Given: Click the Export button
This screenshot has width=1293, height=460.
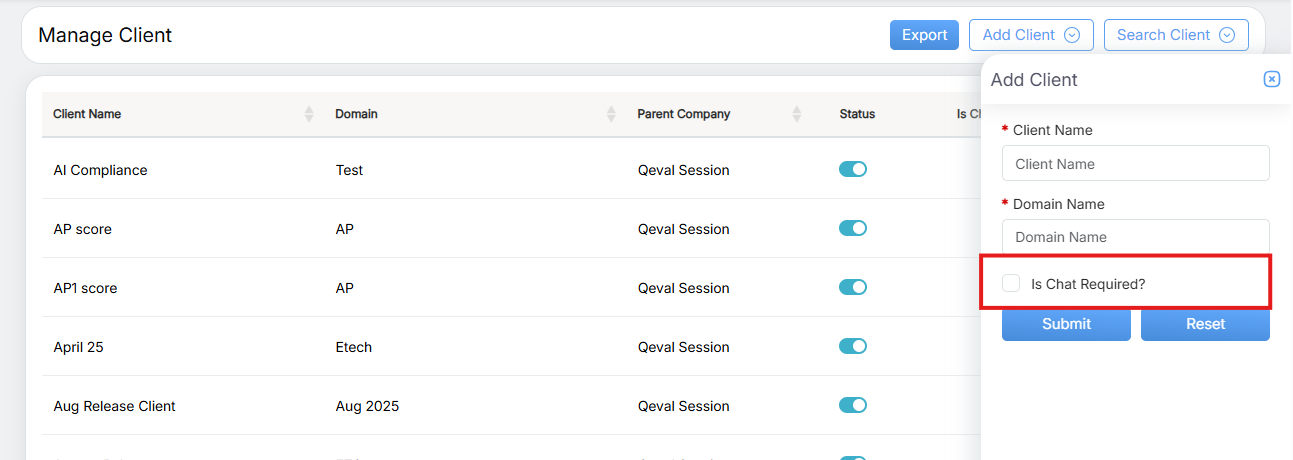Looking at the screenshot, I should click(924, 35).
